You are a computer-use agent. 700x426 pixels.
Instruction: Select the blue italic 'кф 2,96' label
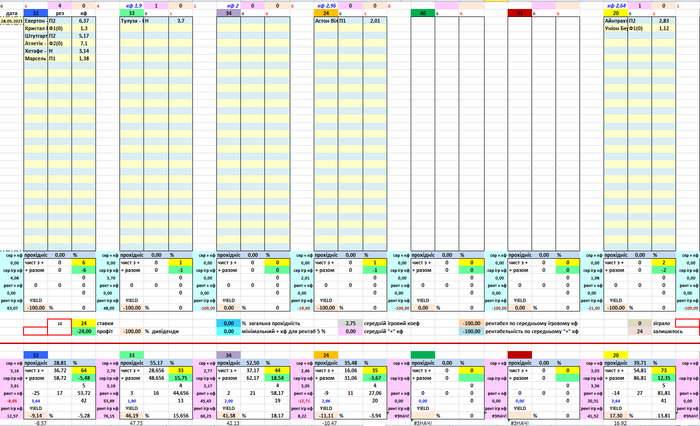point(327,6)
